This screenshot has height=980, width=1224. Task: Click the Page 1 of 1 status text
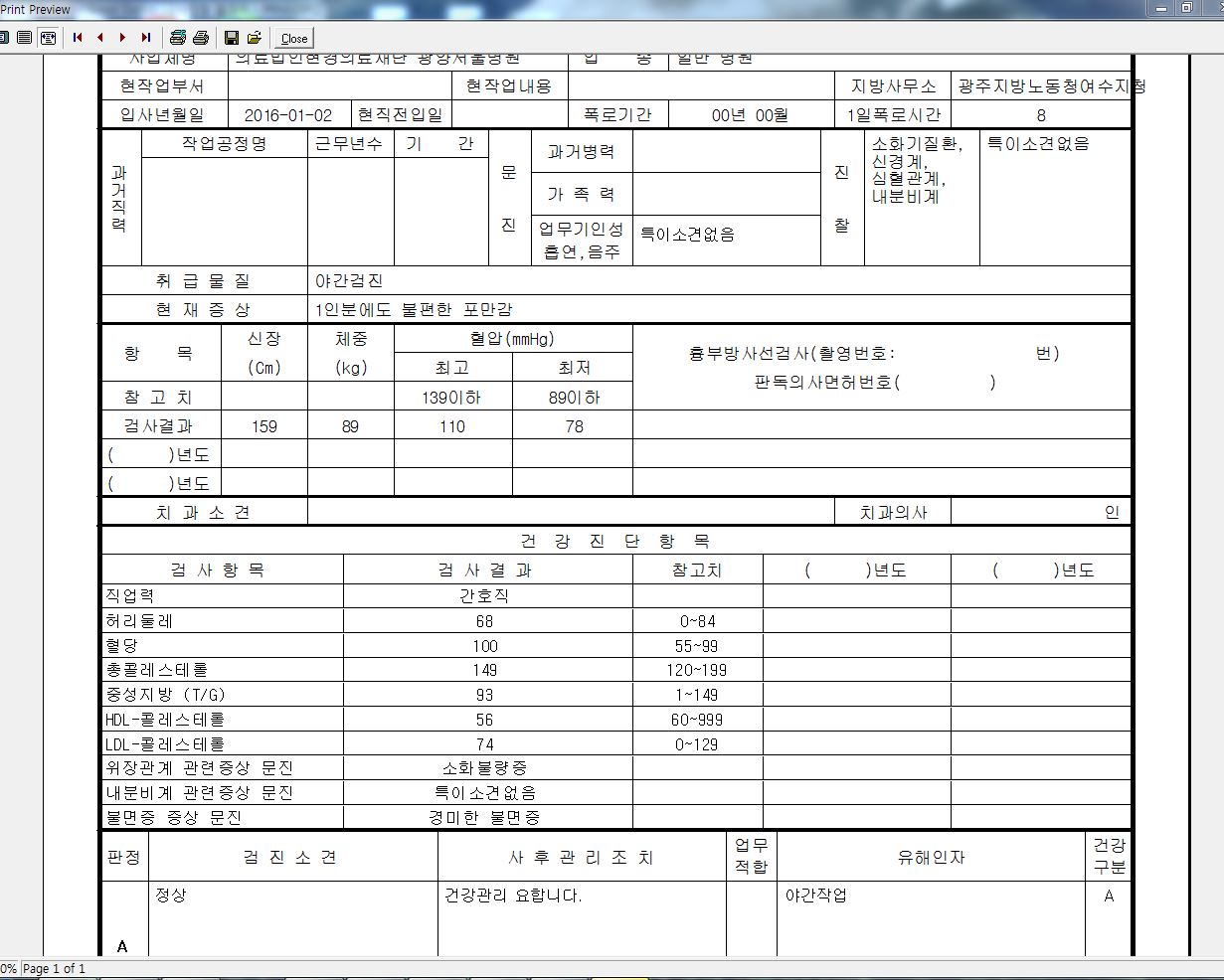pyautogui.click(x=55, y=969)
